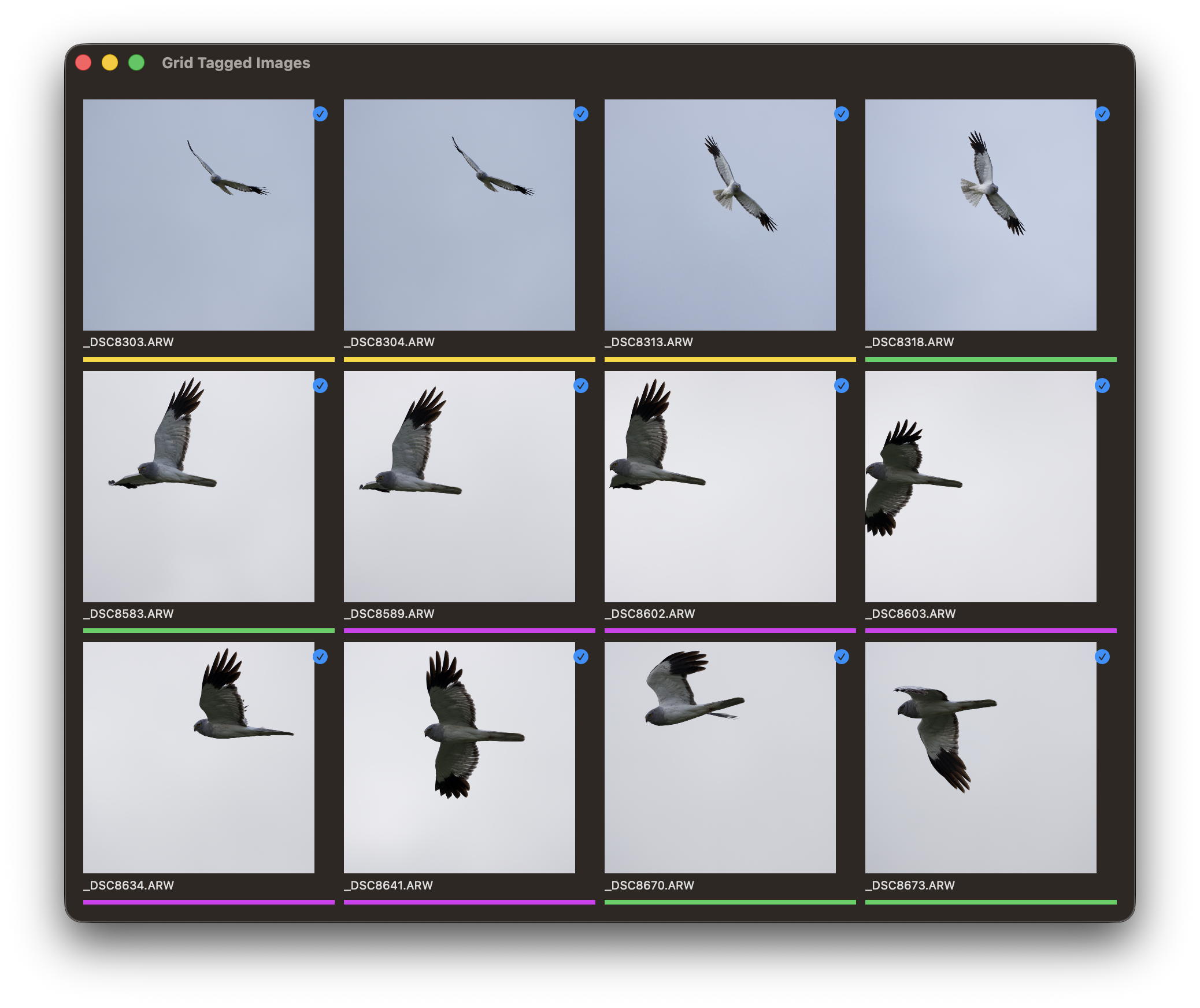Select thumbnail of _DSC8634.ARW

point(198,757)
